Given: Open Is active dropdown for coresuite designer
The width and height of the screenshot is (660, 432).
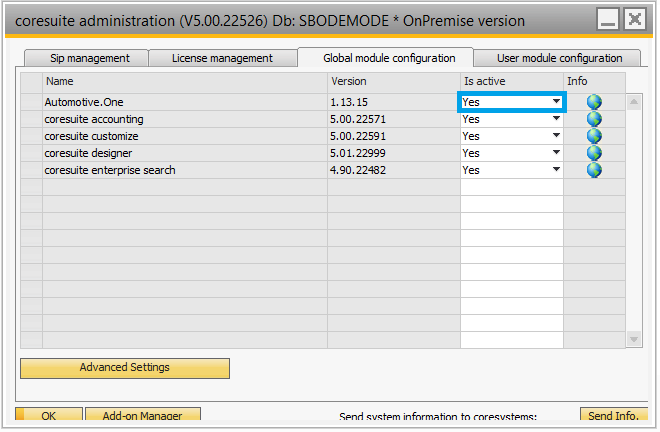Looking at the screenshot, I should (x=555, y=153).
